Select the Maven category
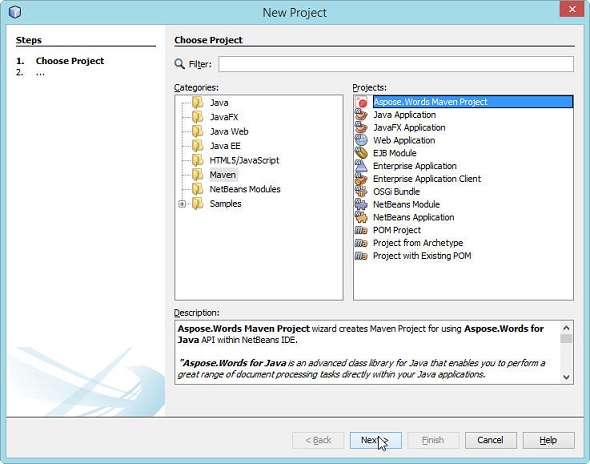The image size is (590, 464). point(223,175)
